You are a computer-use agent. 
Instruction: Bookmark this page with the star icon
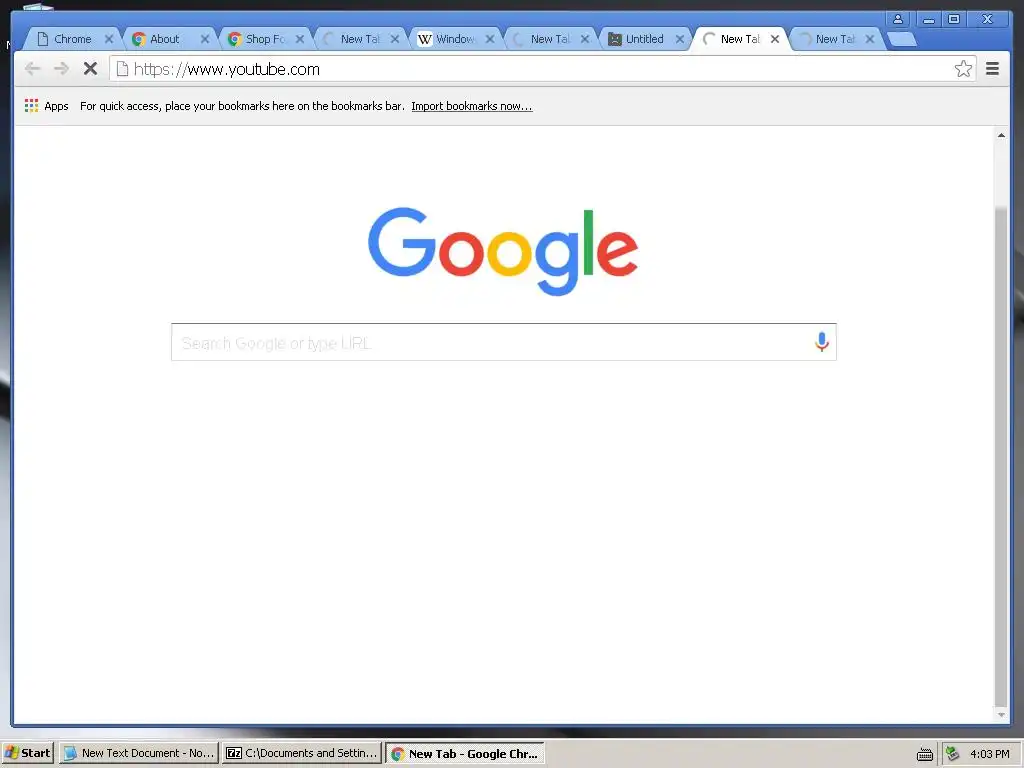point(963,69)
